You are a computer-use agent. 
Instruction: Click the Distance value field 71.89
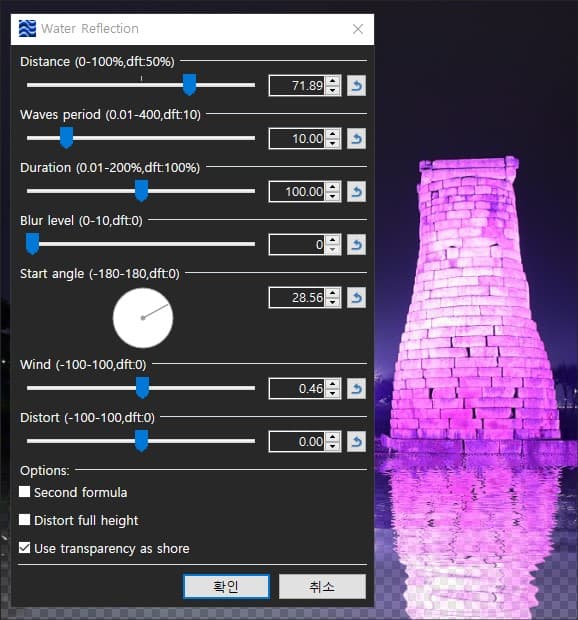(297, 85)
